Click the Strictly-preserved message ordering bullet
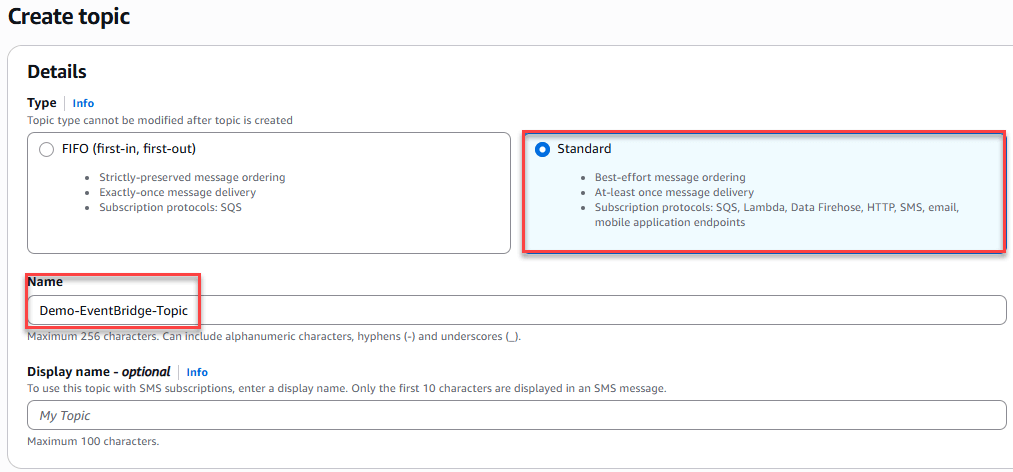This screenshot has width=1013, height=472. (x=192, y=177)
